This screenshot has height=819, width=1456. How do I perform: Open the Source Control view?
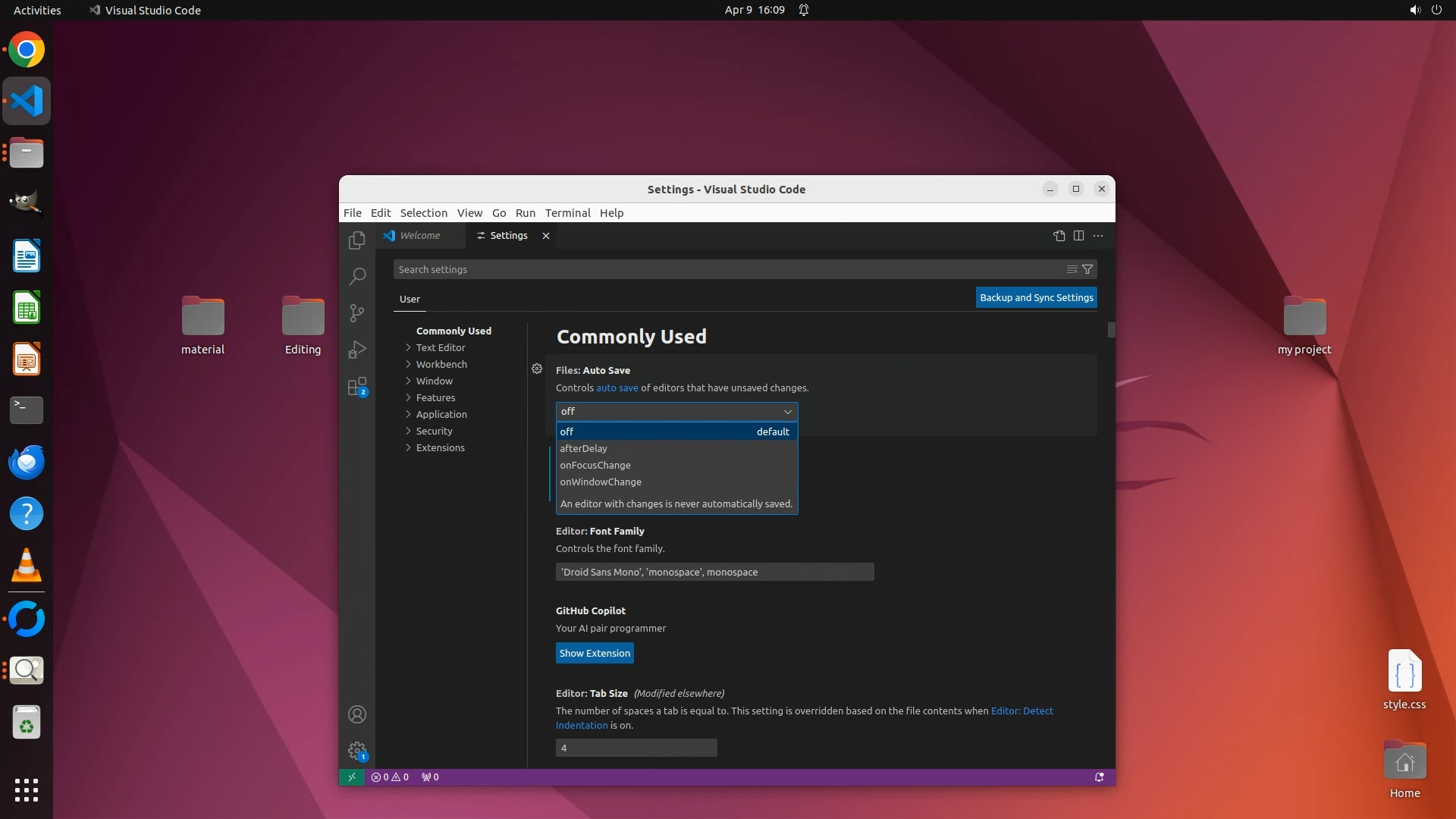357,313
